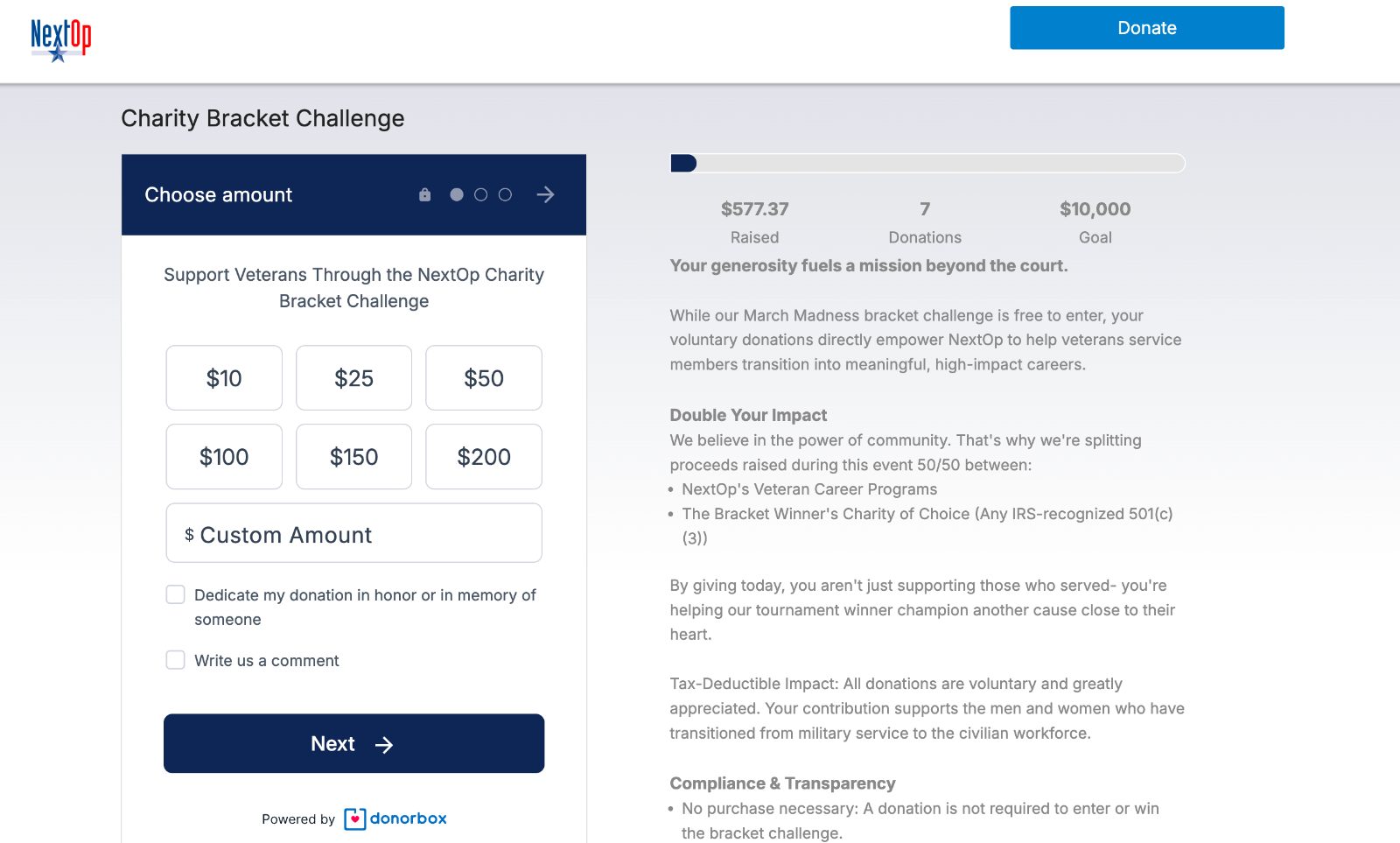Choose the $25 donation amount
The image size is (1400, 843).
pyautogui.click(x=353, y=378)
